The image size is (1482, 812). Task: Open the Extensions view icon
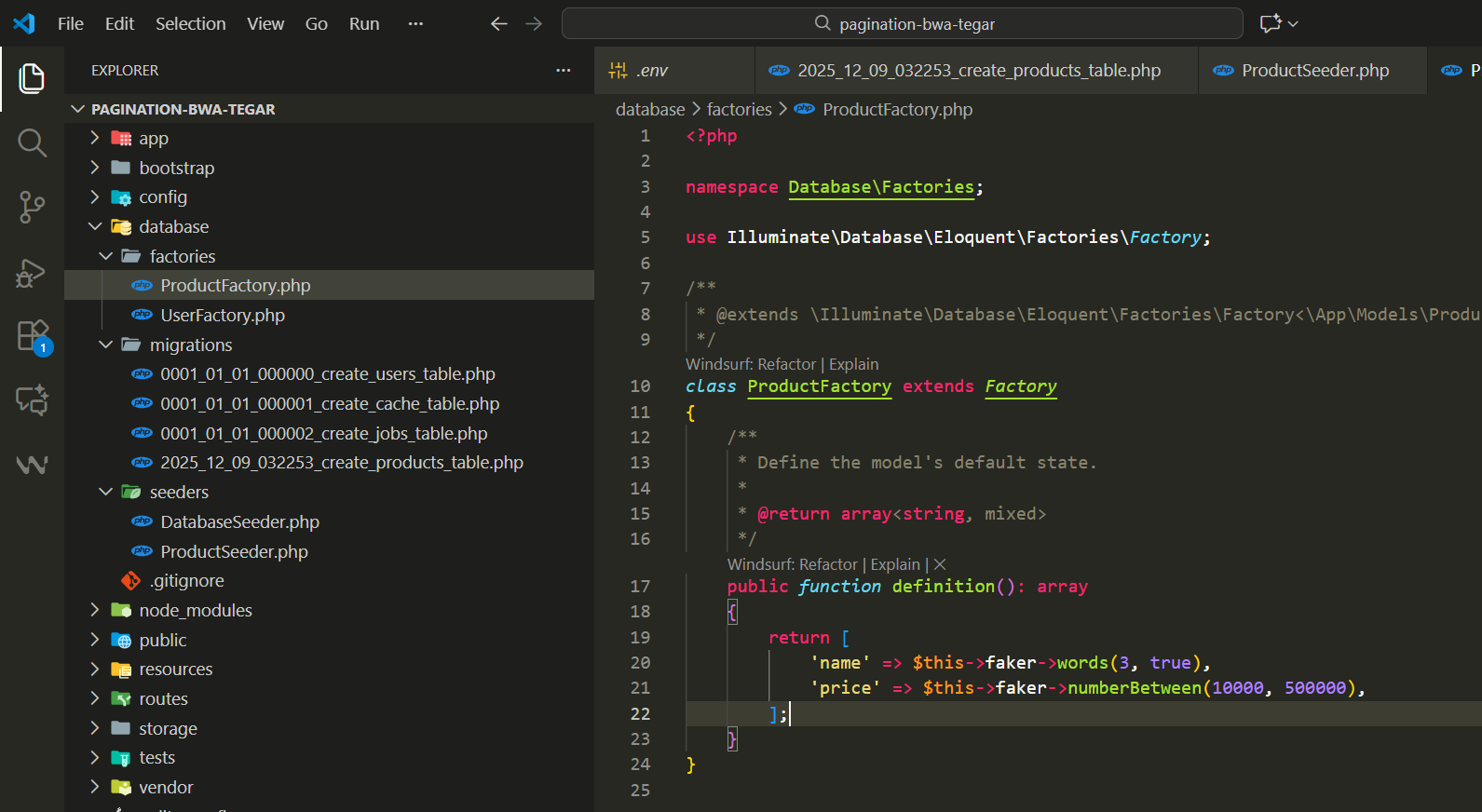[x=32, y=335]
